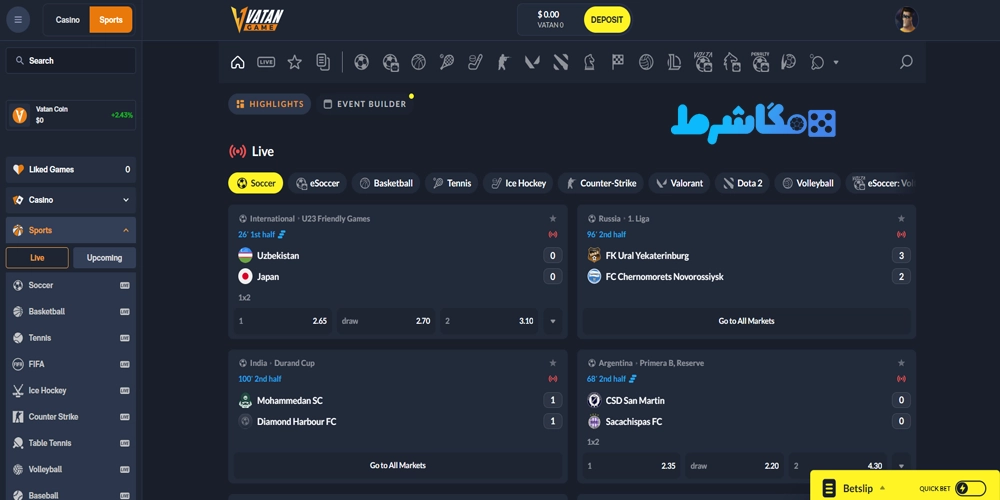Switch to the Sports mode toggle
Screen dimensions: 1000x500
[x=111, y=20]
